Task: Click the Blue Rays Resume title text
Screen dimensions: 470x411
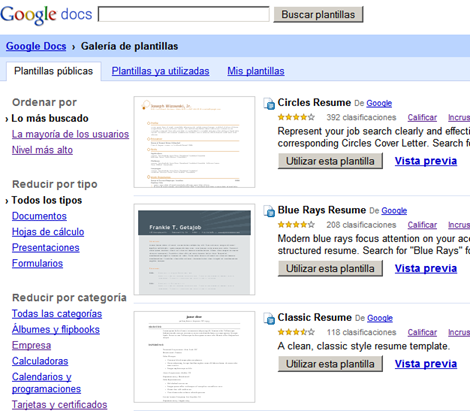Action: pyautogui.click(x=322, y=210)
